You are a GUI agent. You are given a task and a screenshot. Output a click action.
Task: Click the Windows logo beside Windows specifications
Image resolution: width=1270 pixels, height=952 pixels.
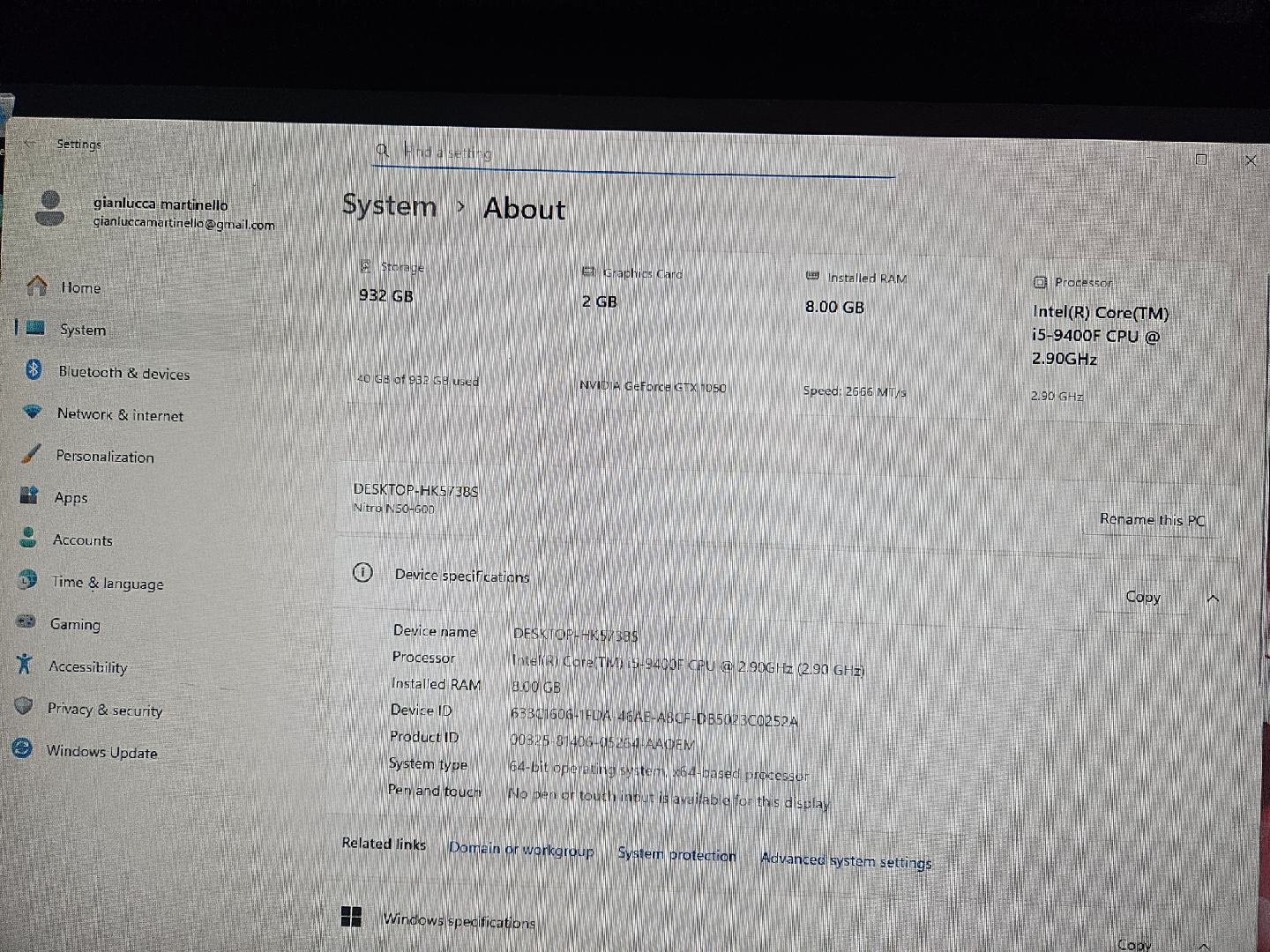pyautogui.click(x=351, y=917)
